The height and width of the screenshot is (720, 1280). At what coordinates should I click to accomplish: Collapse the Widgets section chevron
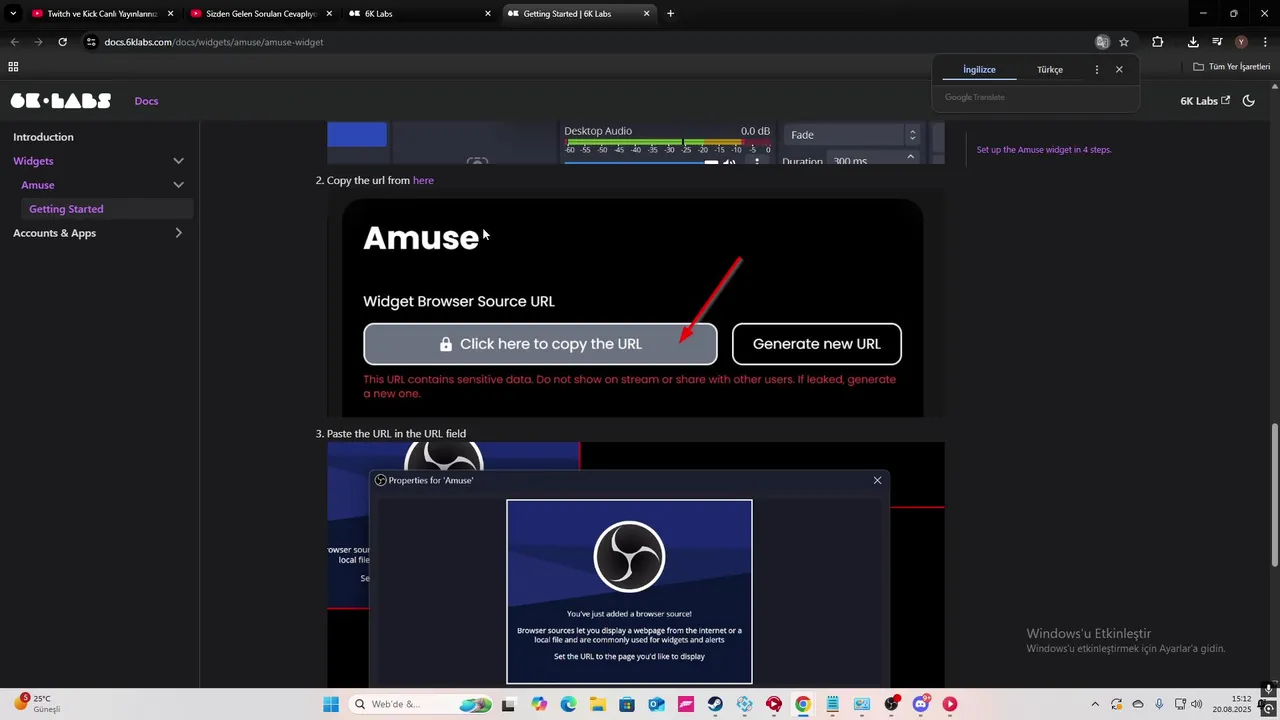[x=178, y=161]
